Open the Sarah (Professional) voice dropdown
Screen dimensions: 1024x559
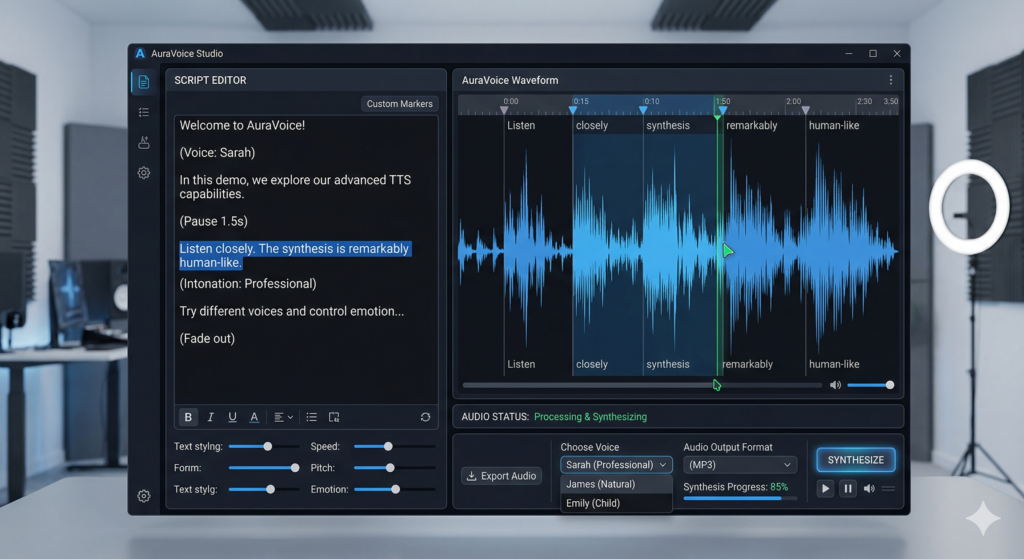tap(616, 465)
